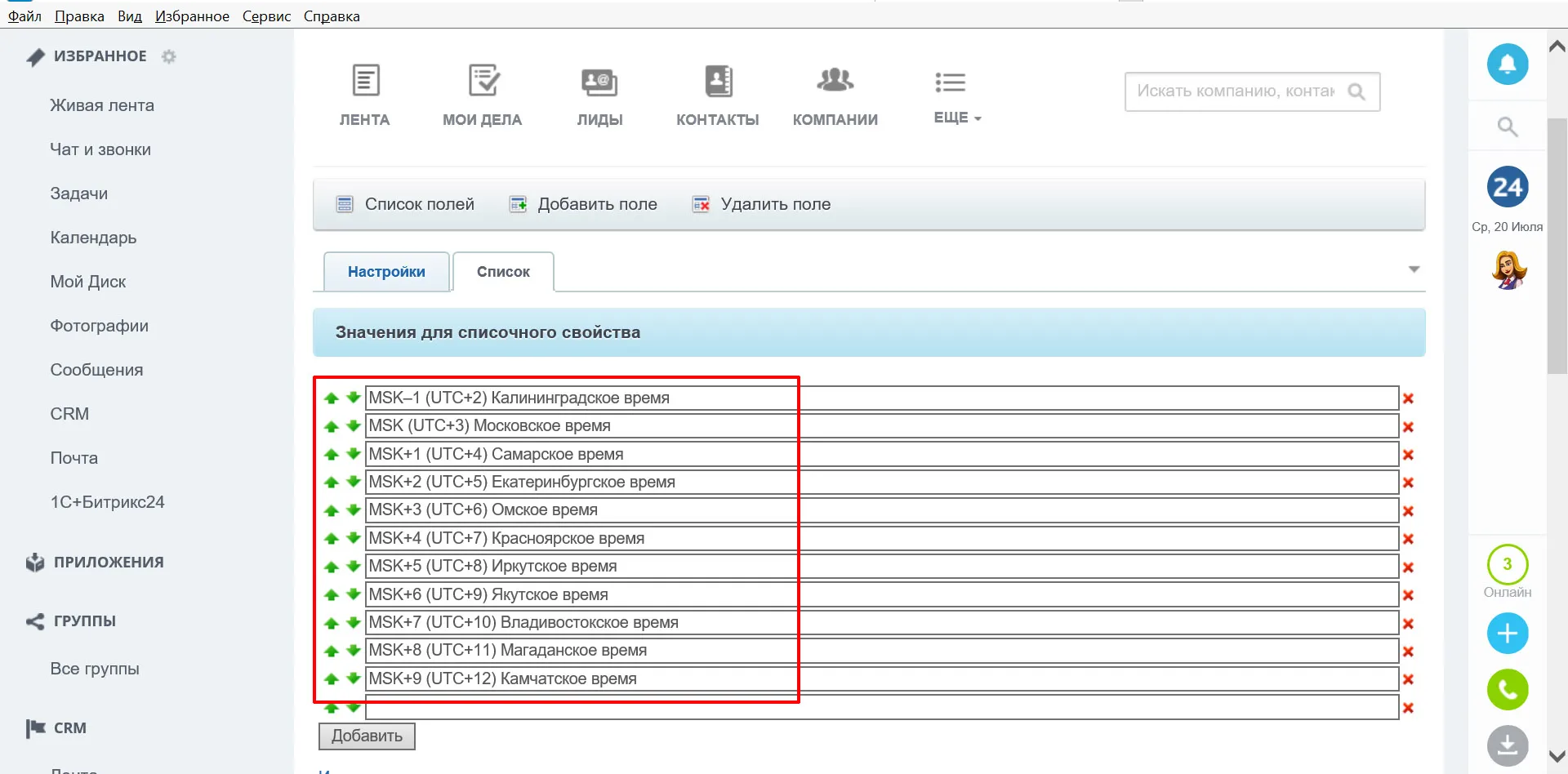1568x774 pixels.
Task: Switch to the Настройки tab
Action: [386, 272]
